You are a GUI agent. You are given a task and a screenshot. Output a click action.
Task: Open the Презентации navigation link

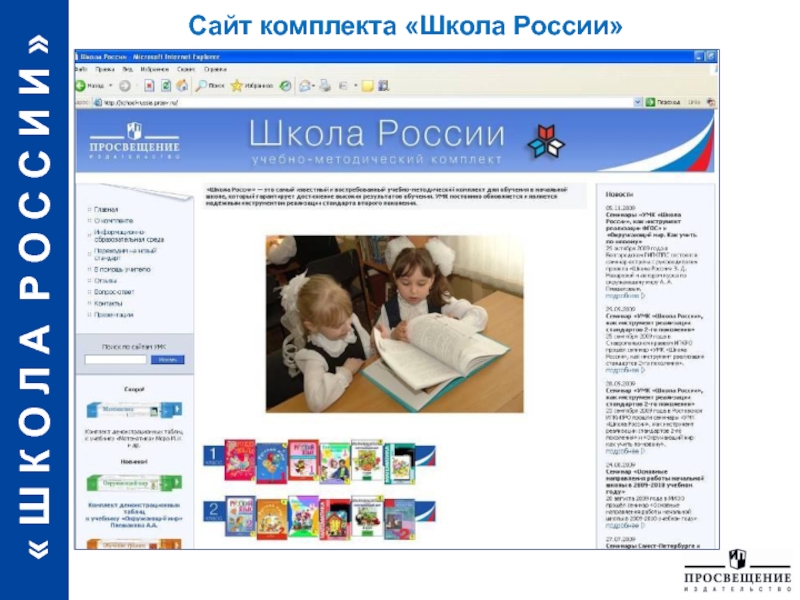tap(114, 315)
